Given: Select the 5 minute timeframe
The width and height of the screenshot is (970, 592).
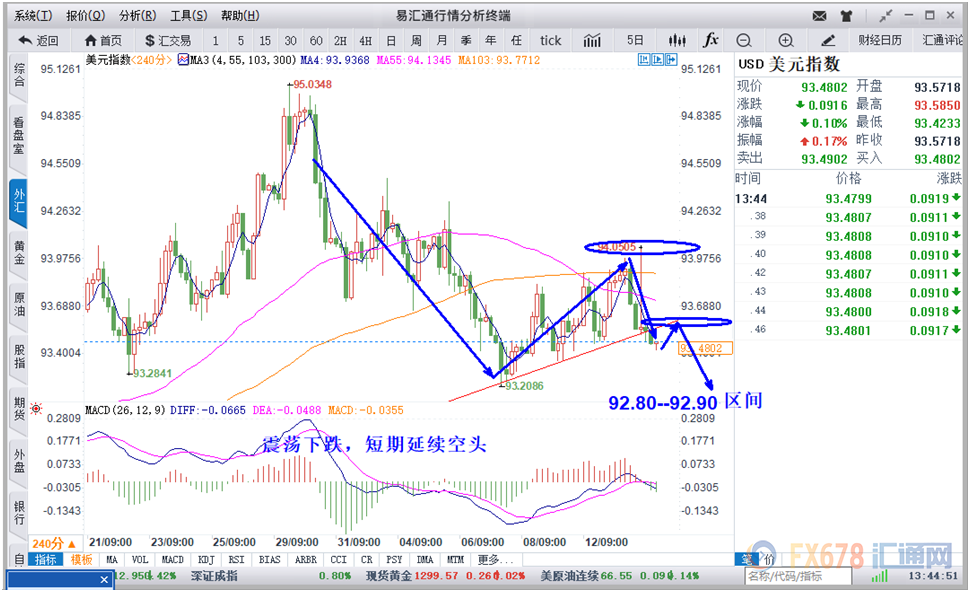Looking at the screenshot, I should click(241, 41).
